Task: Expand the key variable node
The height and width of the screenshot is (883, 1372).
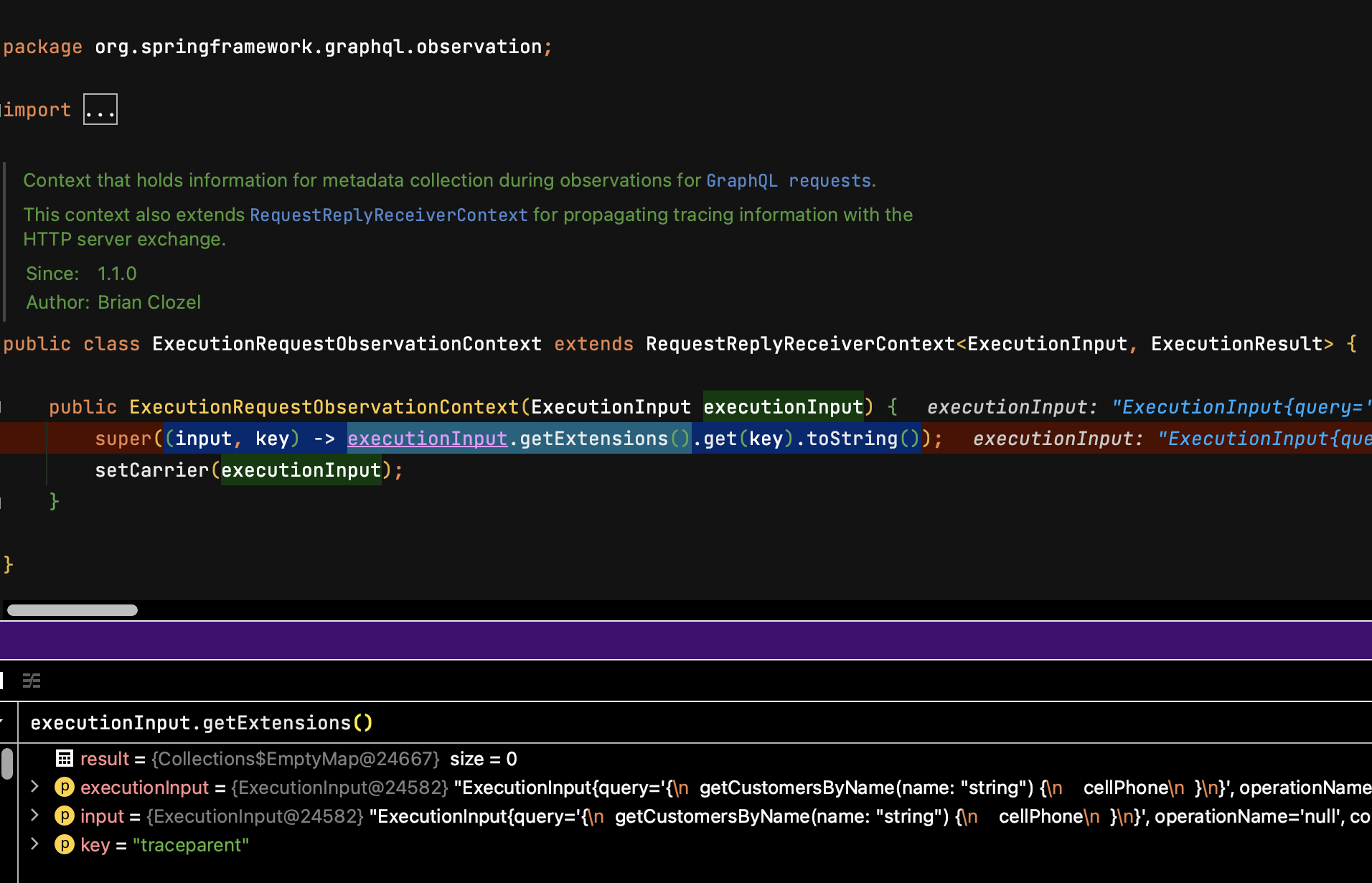Action: point(34,845)
